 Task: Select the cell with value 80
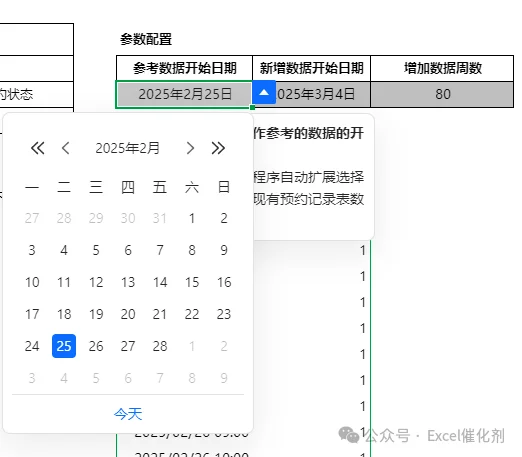coord(442,94)
